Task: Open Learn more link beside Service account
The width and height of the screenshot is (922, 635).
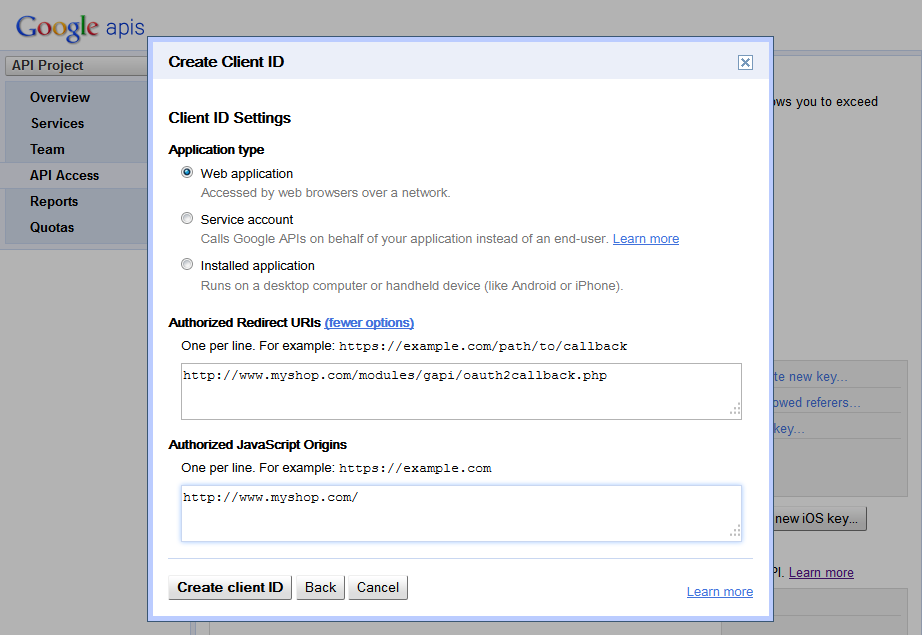Action: [x=646, y=239]
